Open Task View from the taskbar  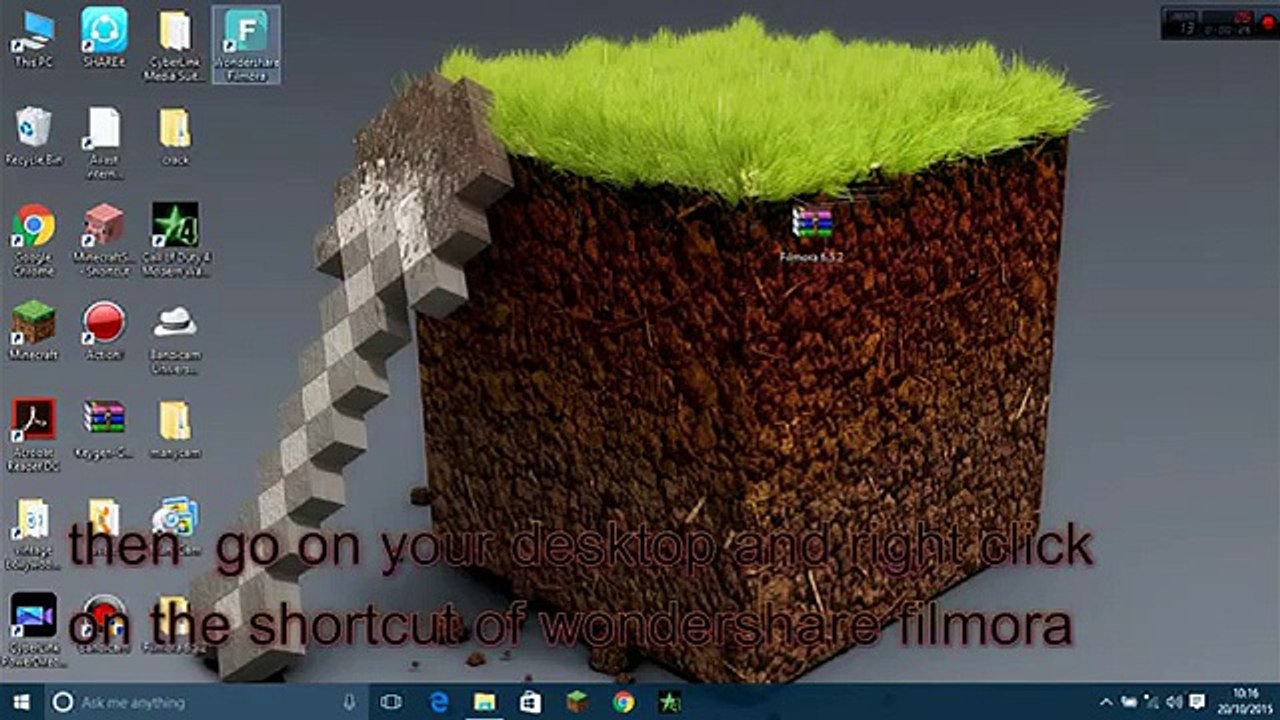(391, 702)
